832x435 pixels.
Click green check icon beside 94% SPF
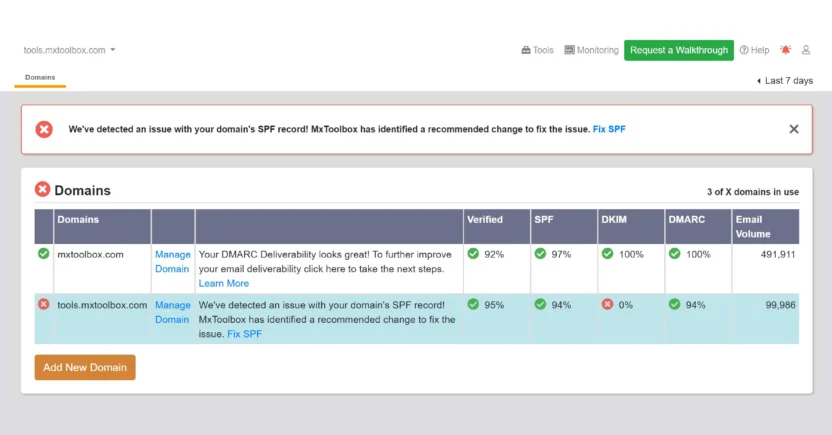point(540,304)
